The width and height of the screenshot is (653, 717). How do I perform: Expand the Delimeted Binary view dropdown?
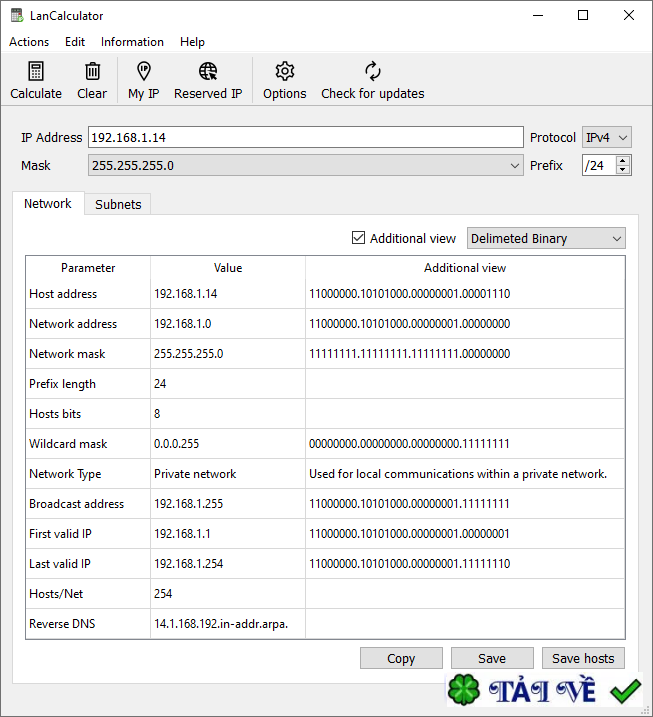pyautogui.click(x=546, y=238)
